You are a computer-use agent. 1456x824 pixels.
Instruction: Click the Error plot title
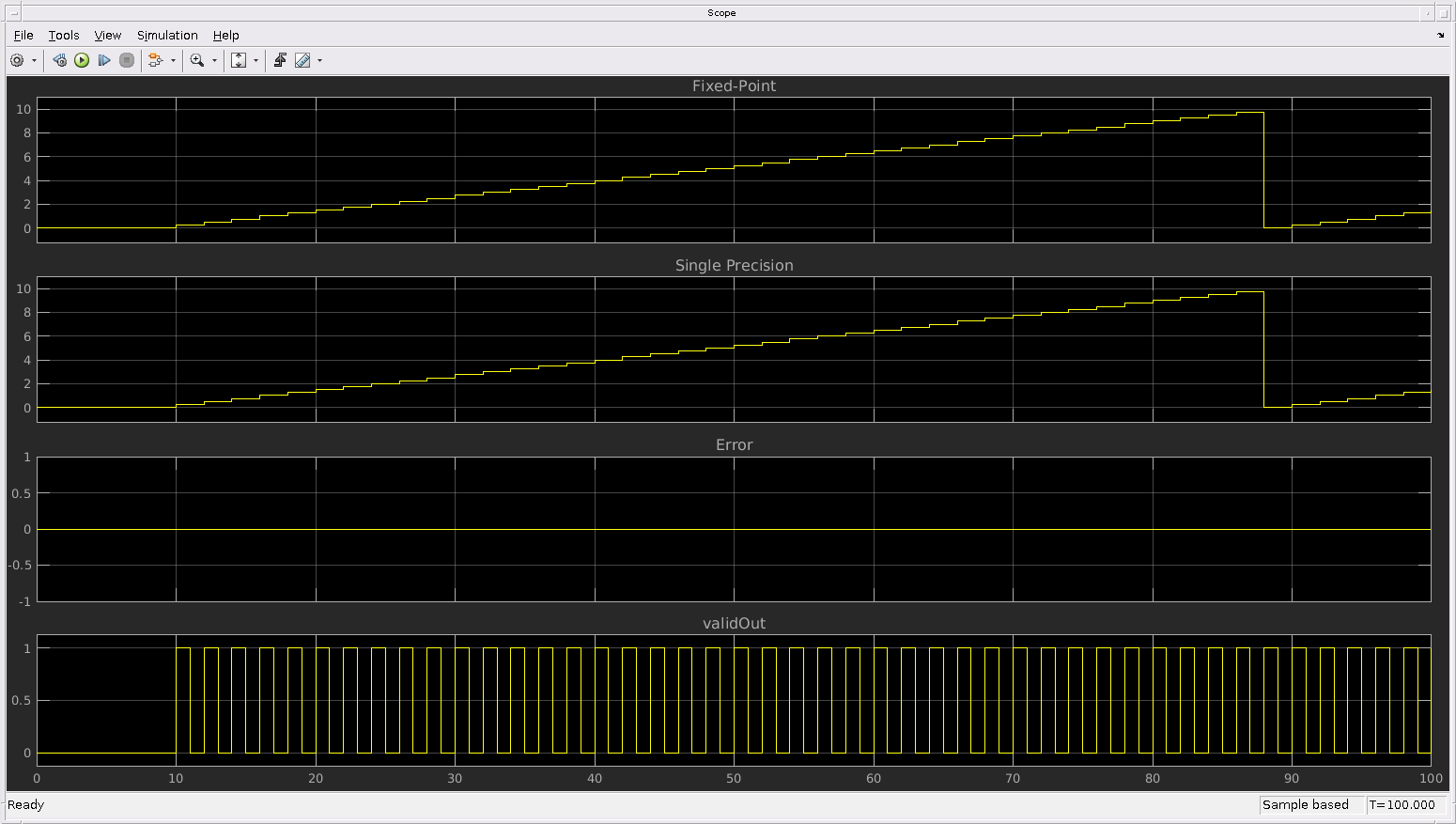tap(734, 444)
